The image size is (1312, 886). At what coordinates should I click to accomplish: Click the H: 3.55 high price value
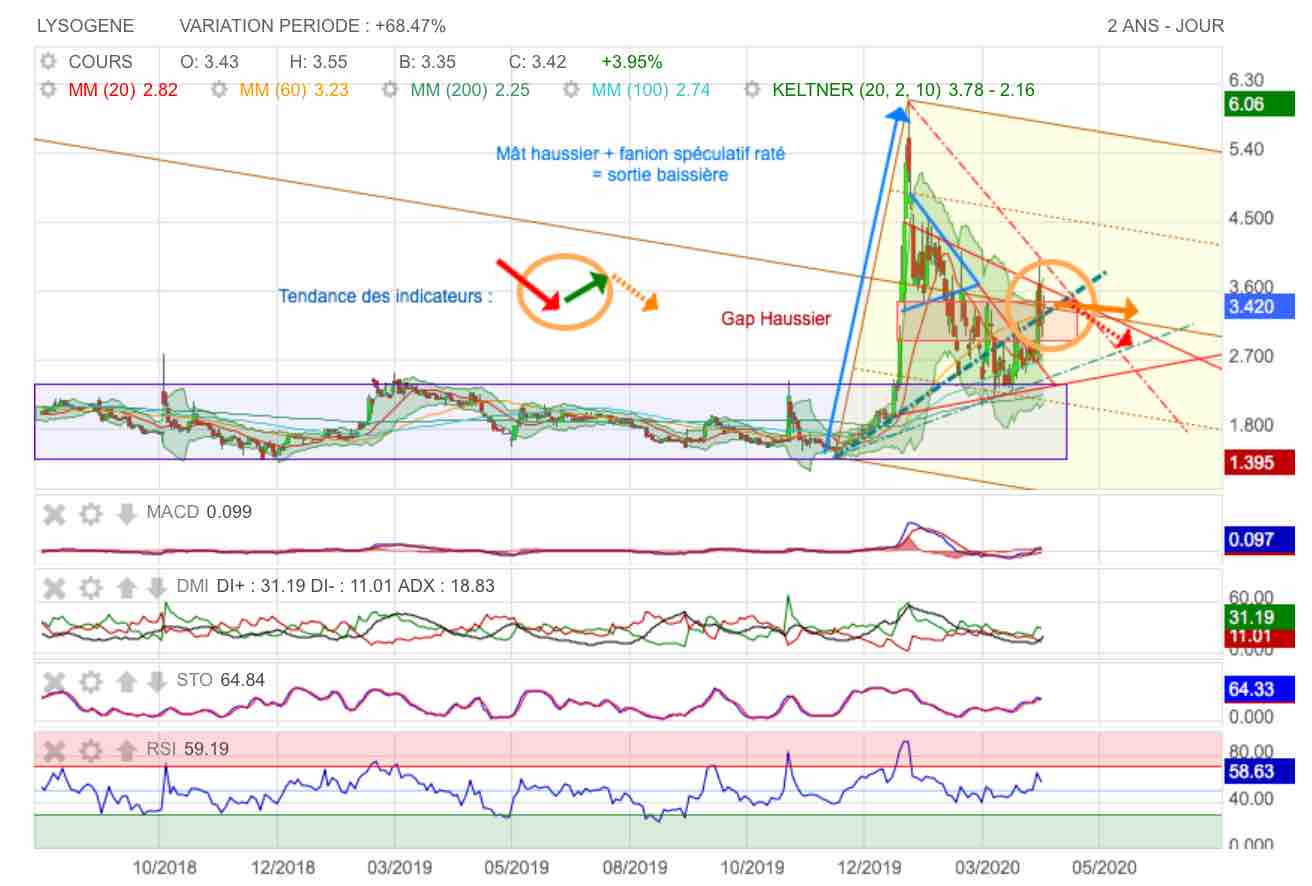(x=318, y=62)
